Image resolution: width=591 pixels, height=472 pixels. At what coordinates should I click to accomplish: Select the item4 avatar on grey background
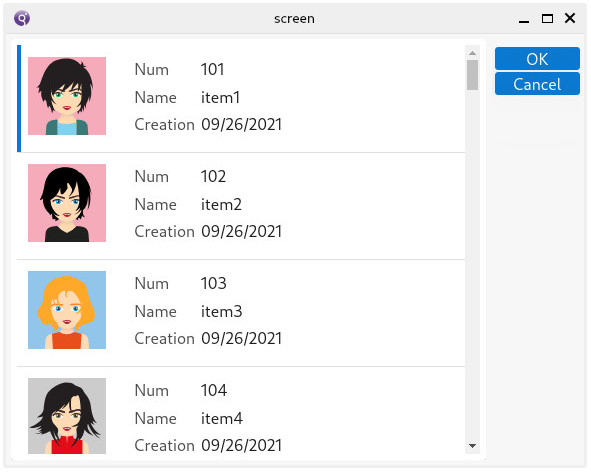click(67, 416)
